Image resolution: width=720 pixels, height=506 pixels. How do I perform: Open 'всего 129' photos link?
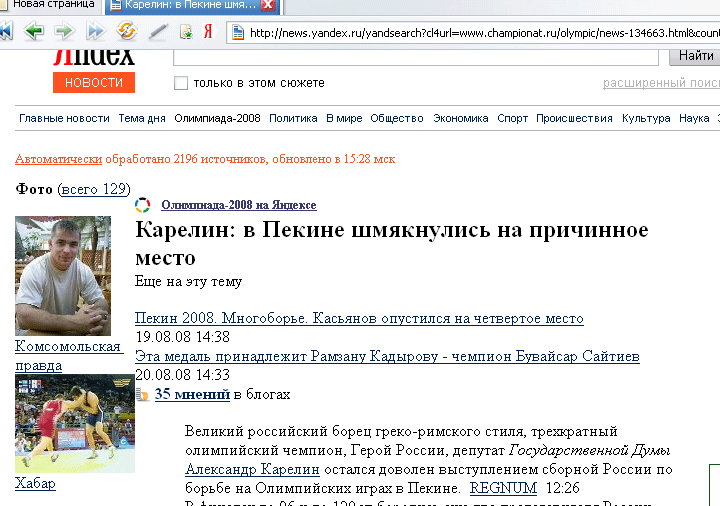pos(94,189)
